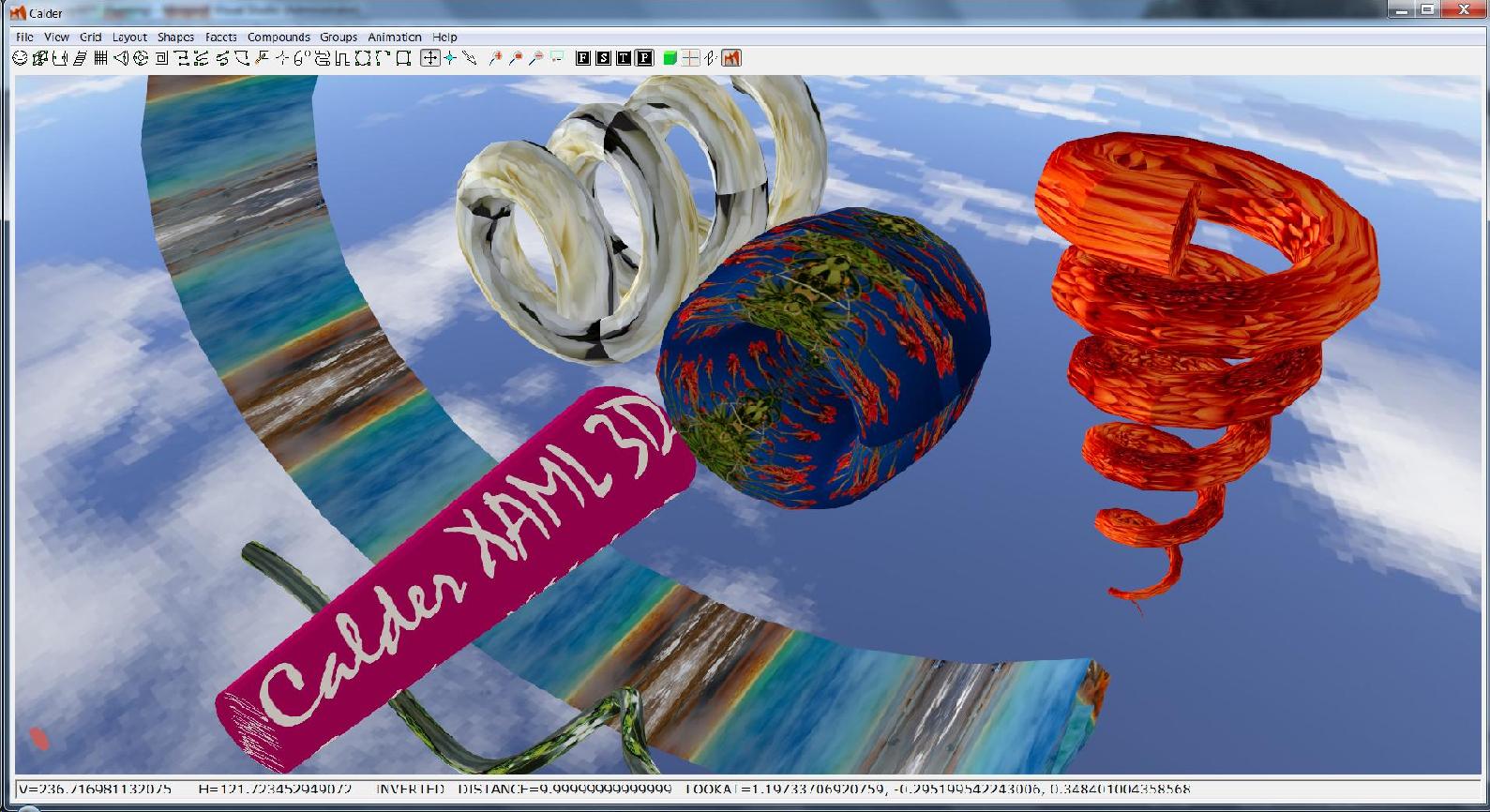Open the Shapes menu
This screenshot has height=812, width=1490.
pyautogui.click(x=175, y=38)
